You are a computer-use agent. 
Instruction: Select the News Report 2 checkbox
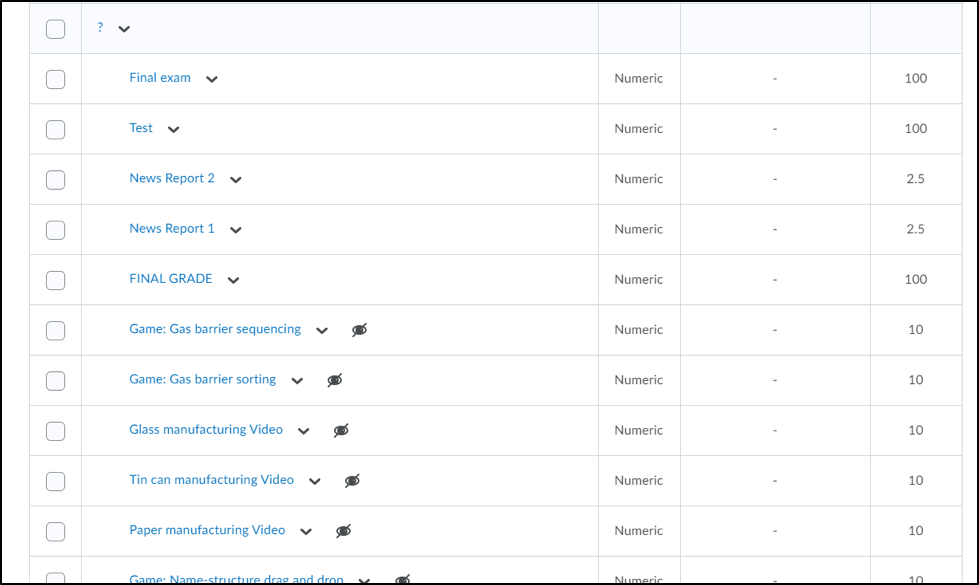[56, 180]
